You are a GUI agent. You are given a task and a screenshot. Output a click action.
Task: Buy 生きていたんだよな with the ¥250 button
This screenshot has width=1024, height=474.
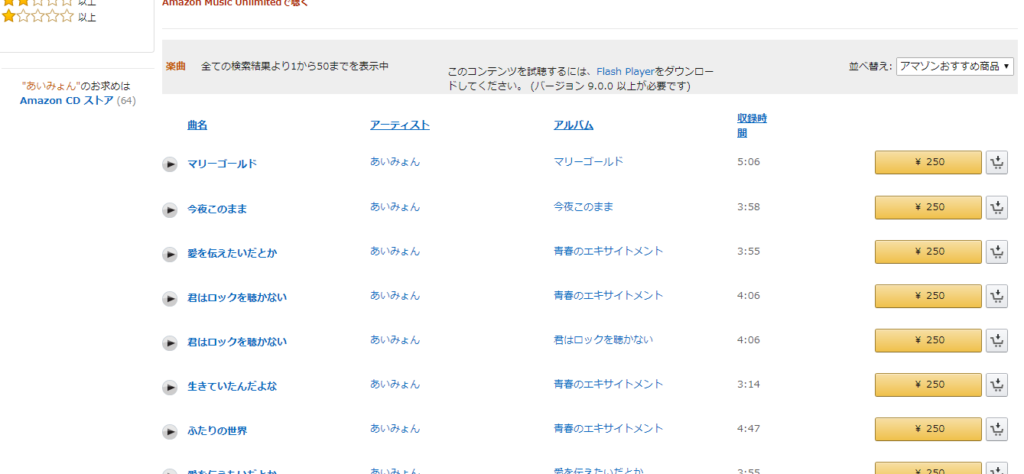[928, 385]
